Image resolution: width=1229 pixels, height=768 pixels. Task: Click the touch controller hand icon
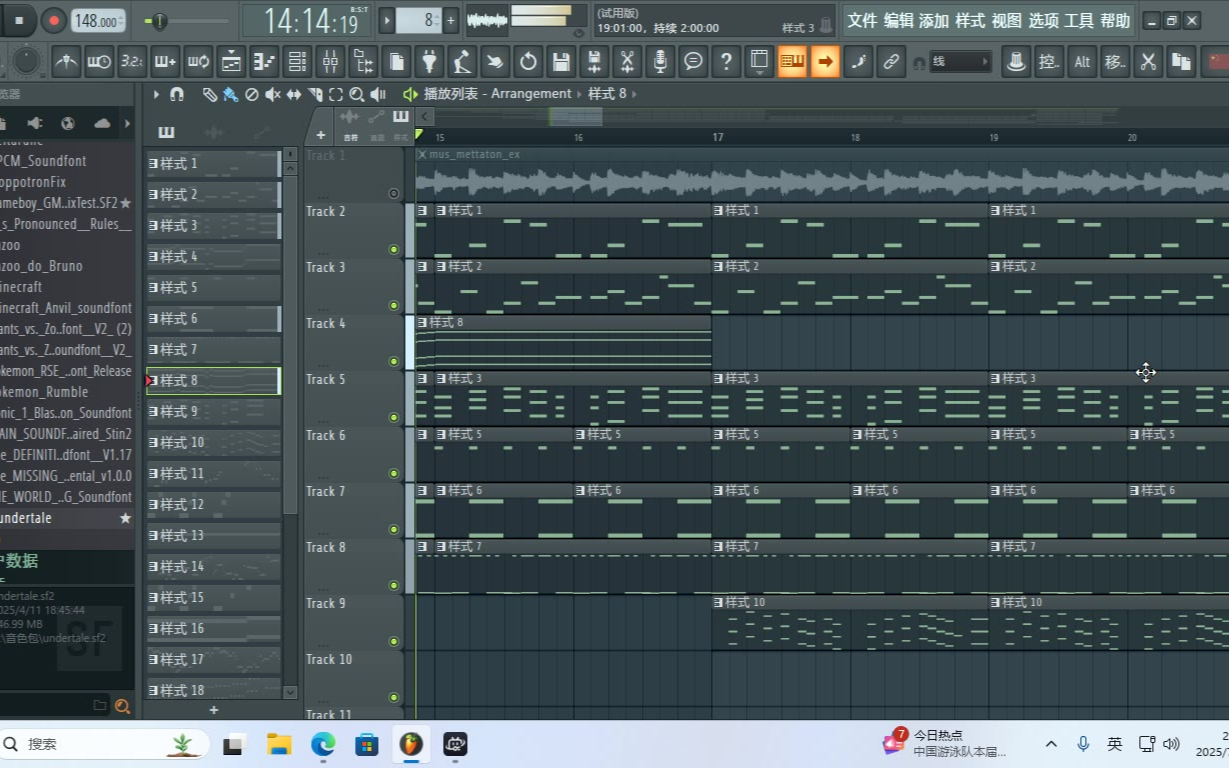click(495, 62)
